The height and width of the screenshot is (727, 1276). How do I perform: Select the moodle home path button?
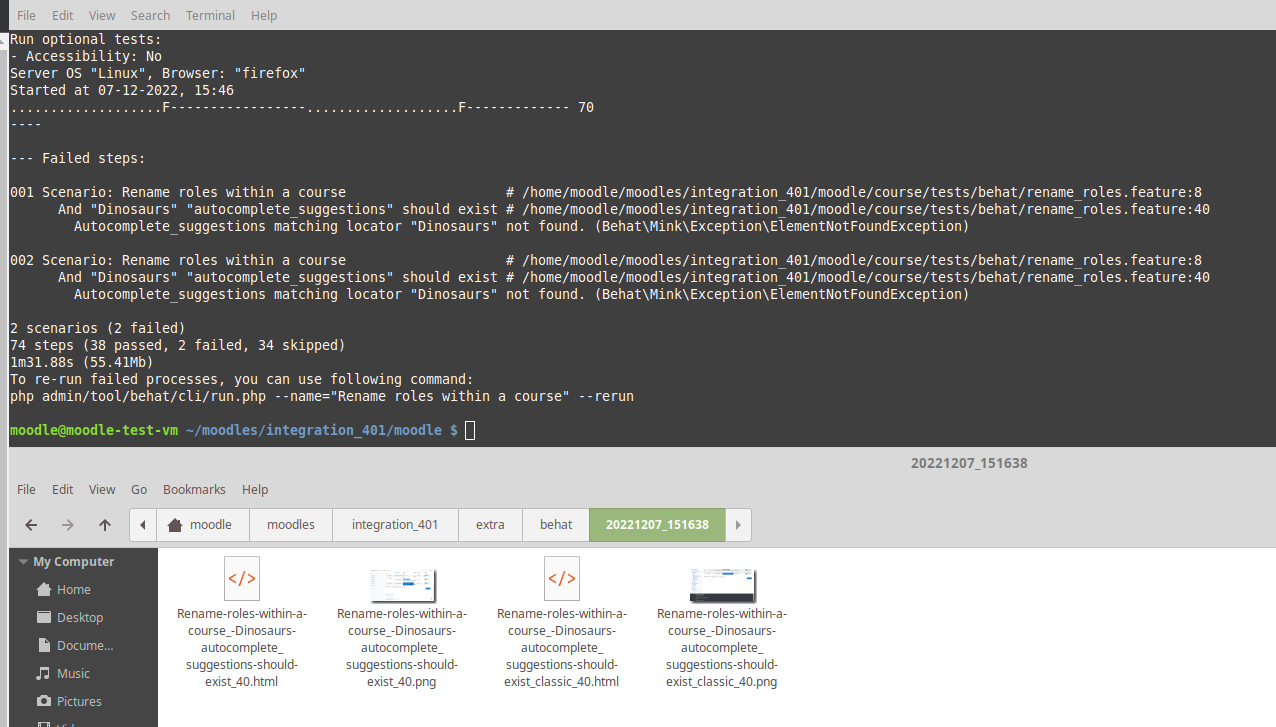click(x=203, y=525)
